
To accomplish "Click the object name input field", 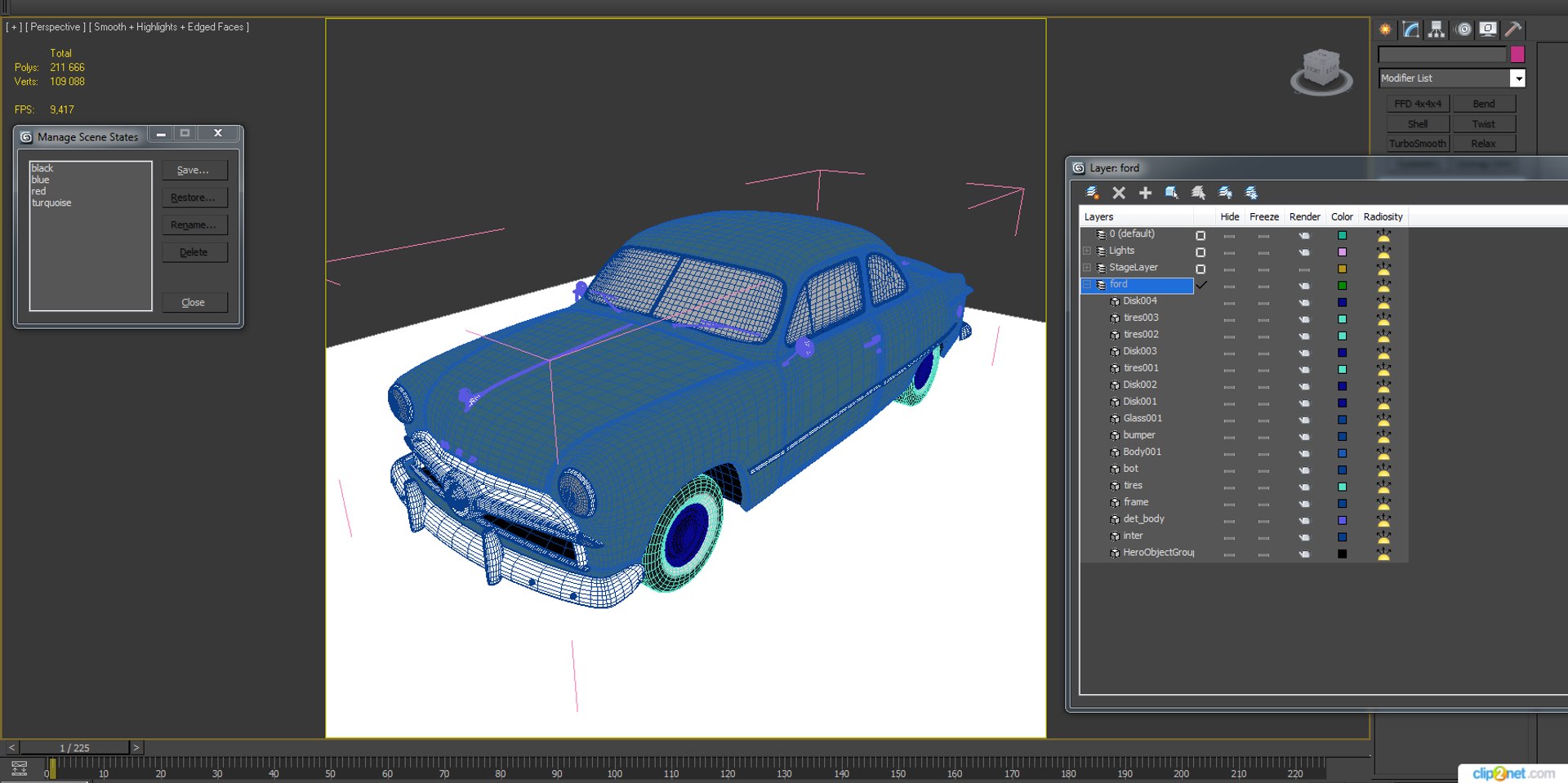I will 1441,55.
